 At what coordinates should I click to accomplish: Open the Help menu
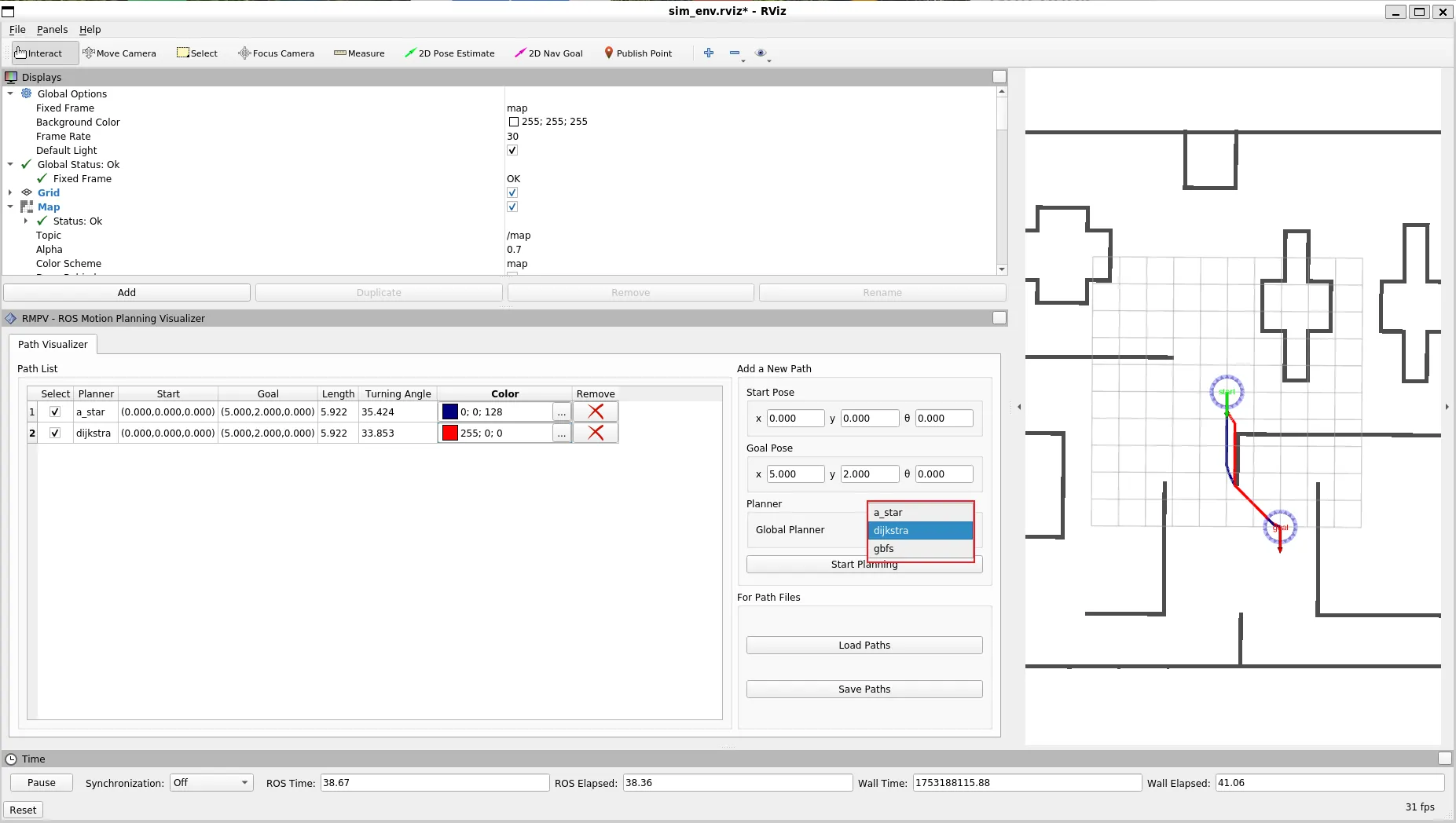click(90, 29)
